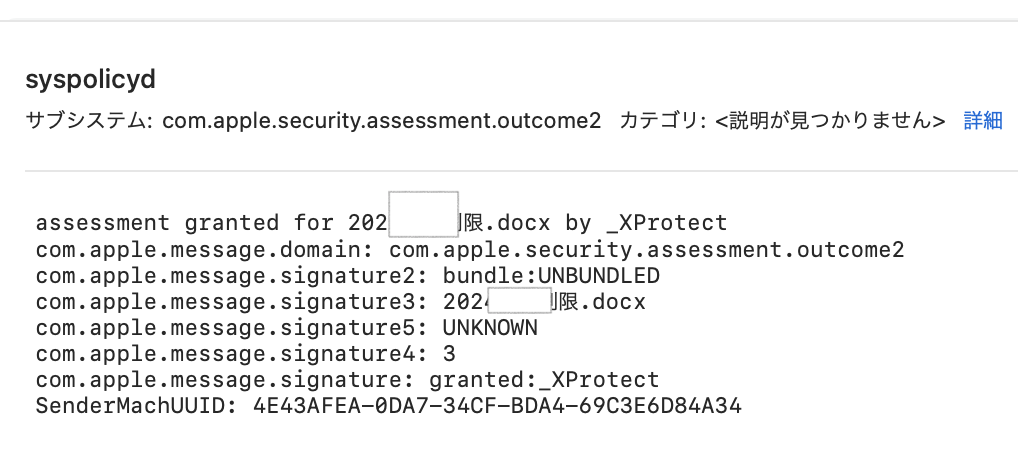The image size is (1018, 462).
Task: Click the サブシステム label
Action: coord(84,121)
